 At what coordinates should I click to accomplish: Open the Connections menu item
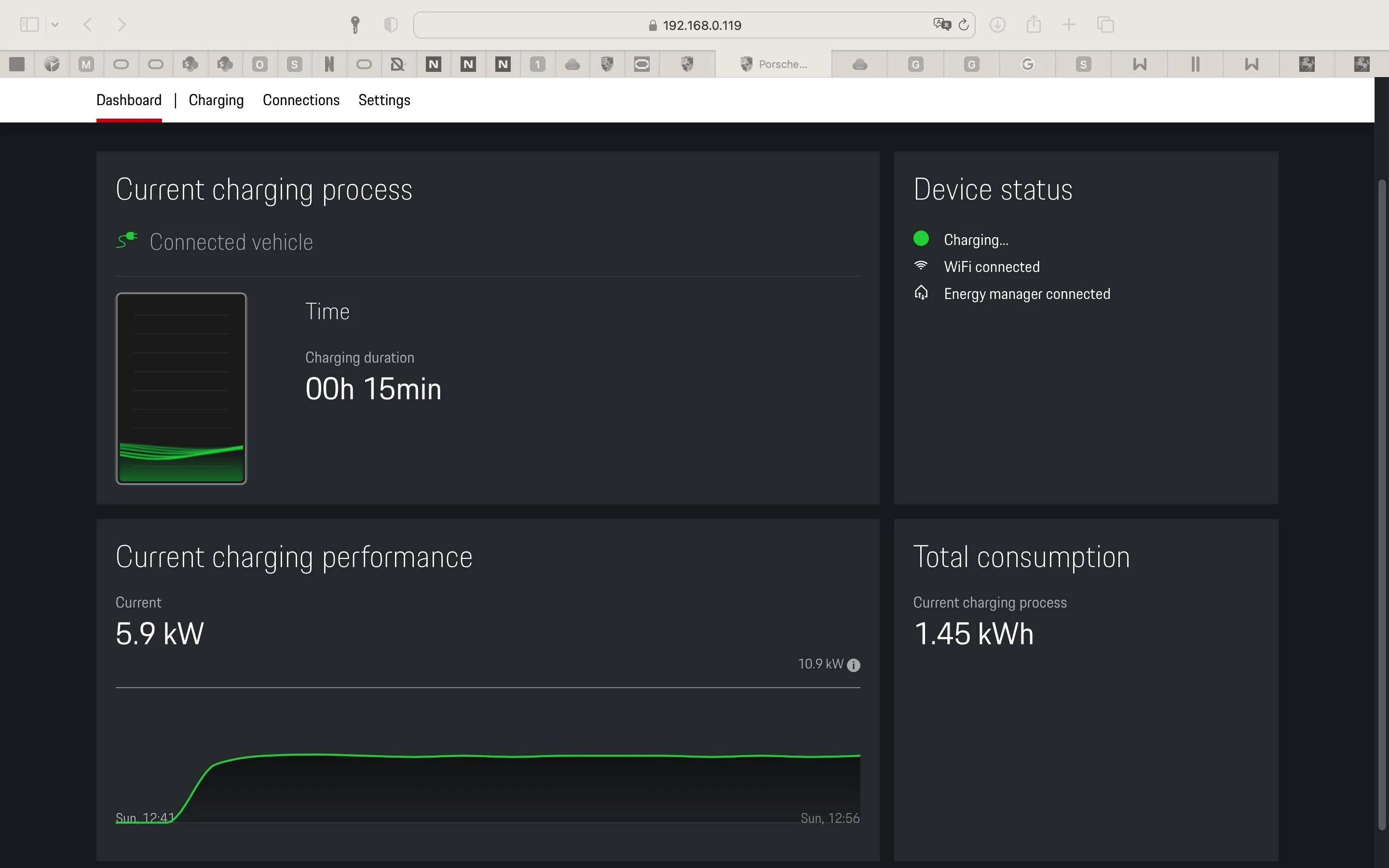[301, 100]
